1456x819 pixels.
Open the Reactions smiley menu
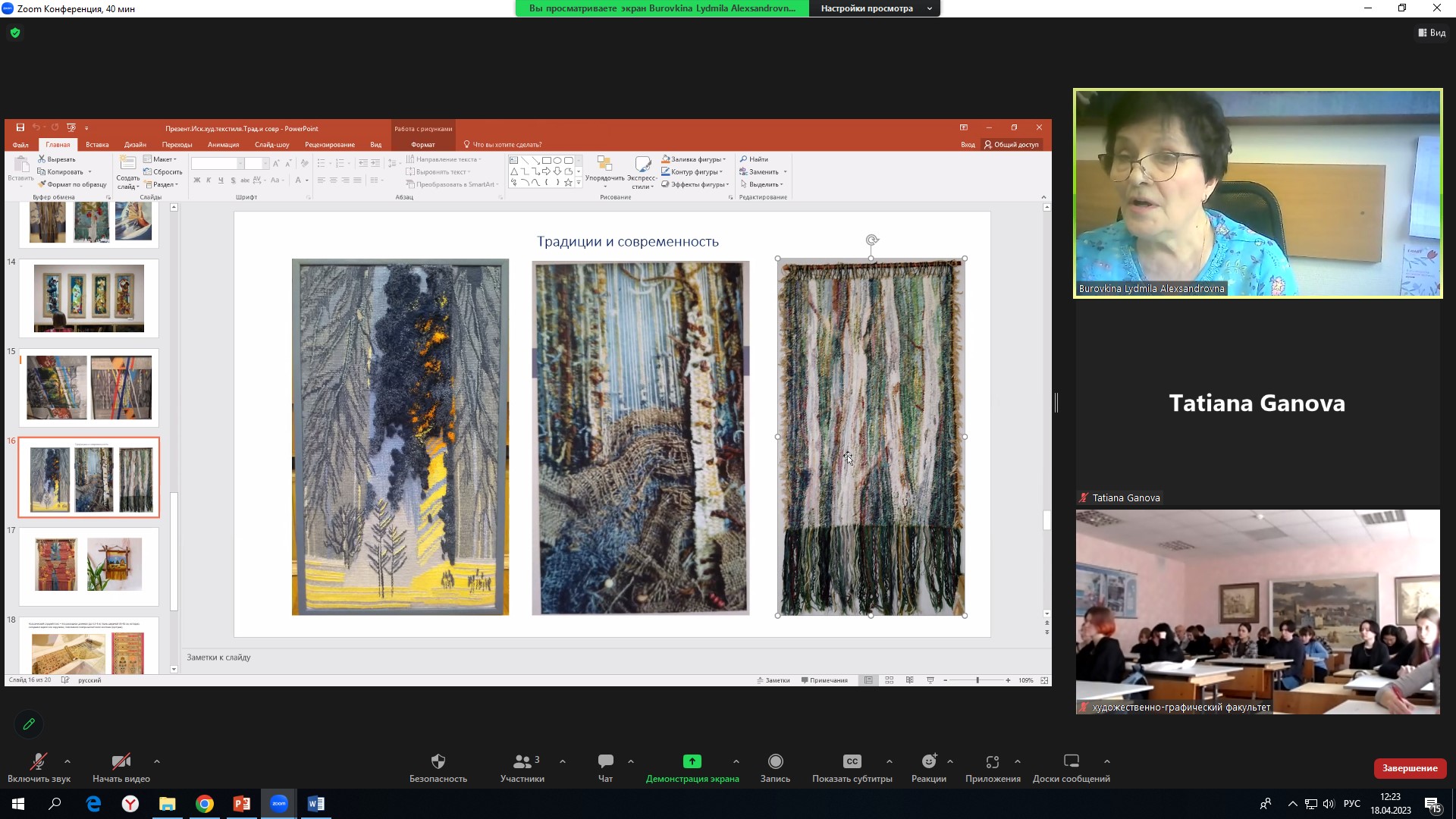tap(929, 761)
